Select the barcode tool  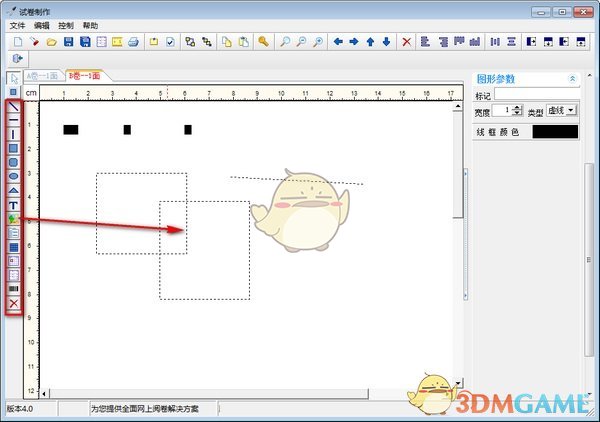tap(13, 289)
